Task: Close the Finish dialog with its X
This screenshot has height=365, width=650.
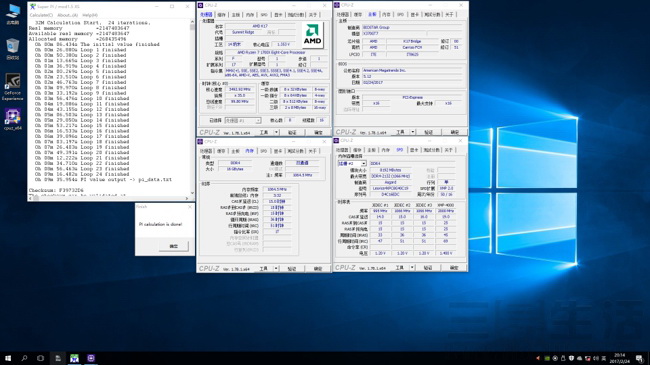Action: 190,207
